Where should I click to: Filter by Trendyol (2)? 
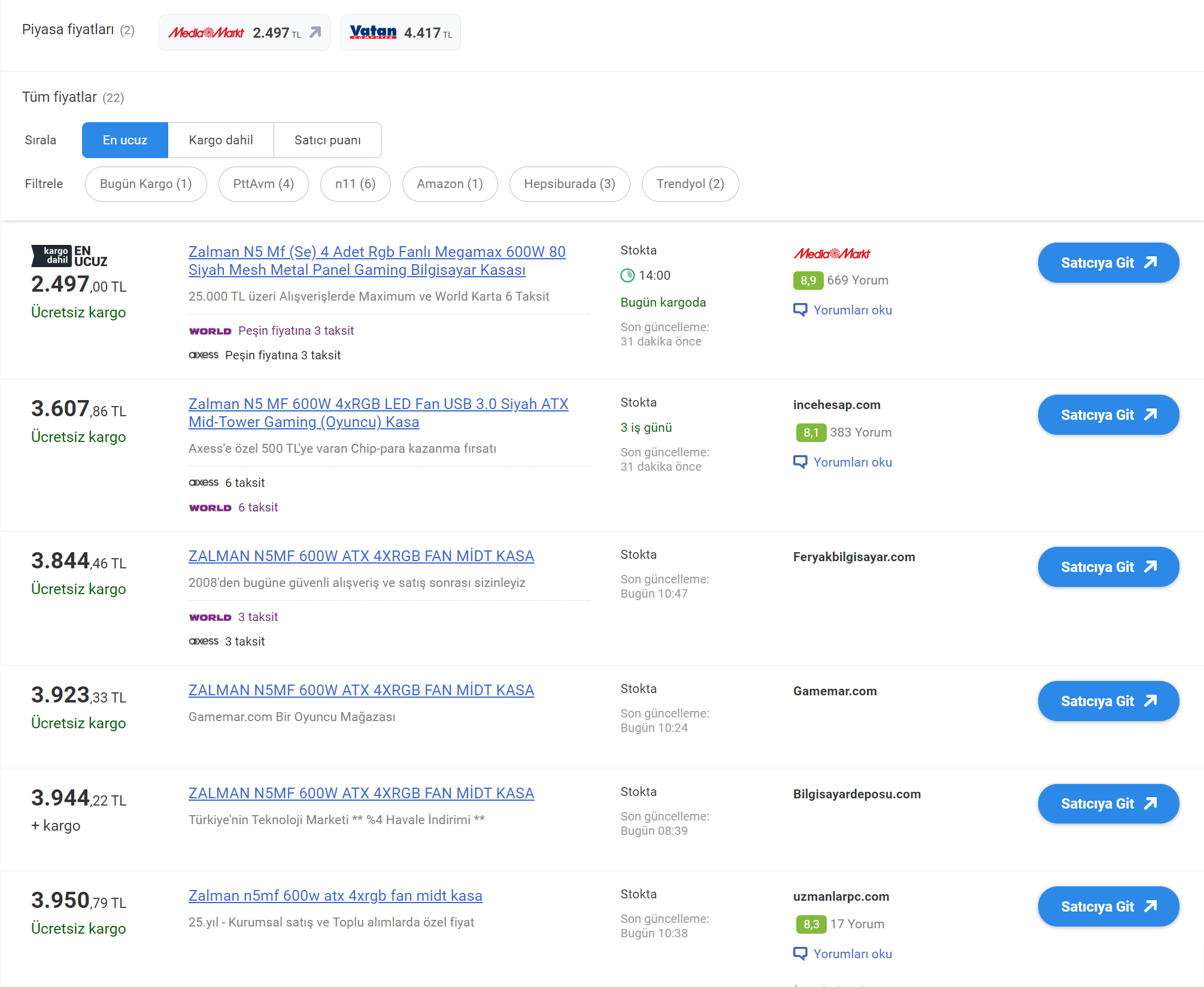(690, 184)
